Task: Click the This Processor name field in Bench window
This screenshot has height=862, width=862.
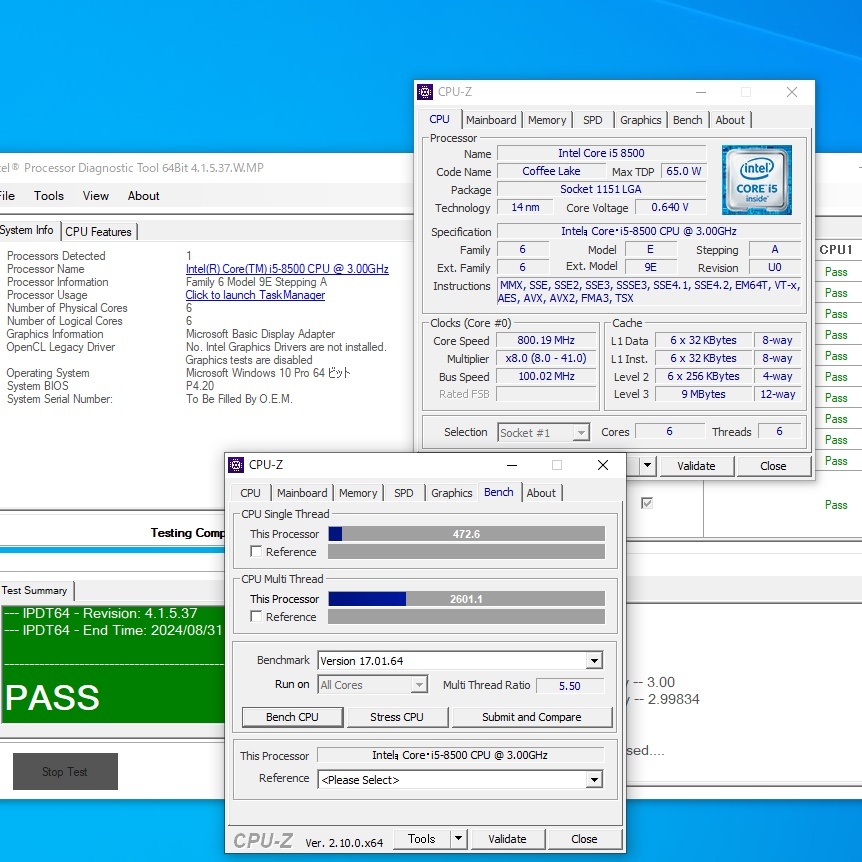Action: 460,755
